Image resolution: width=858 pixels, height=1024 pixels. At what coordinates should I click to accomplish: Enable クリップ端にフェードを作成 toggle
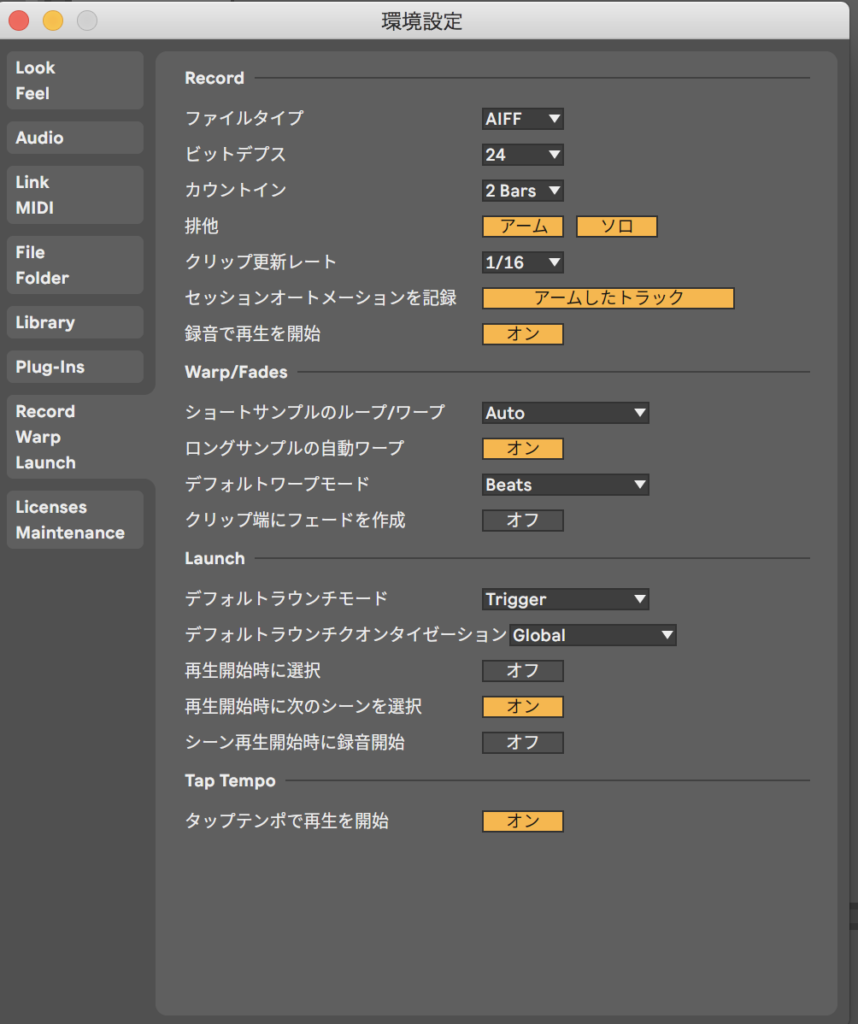(x=523, y=521)
